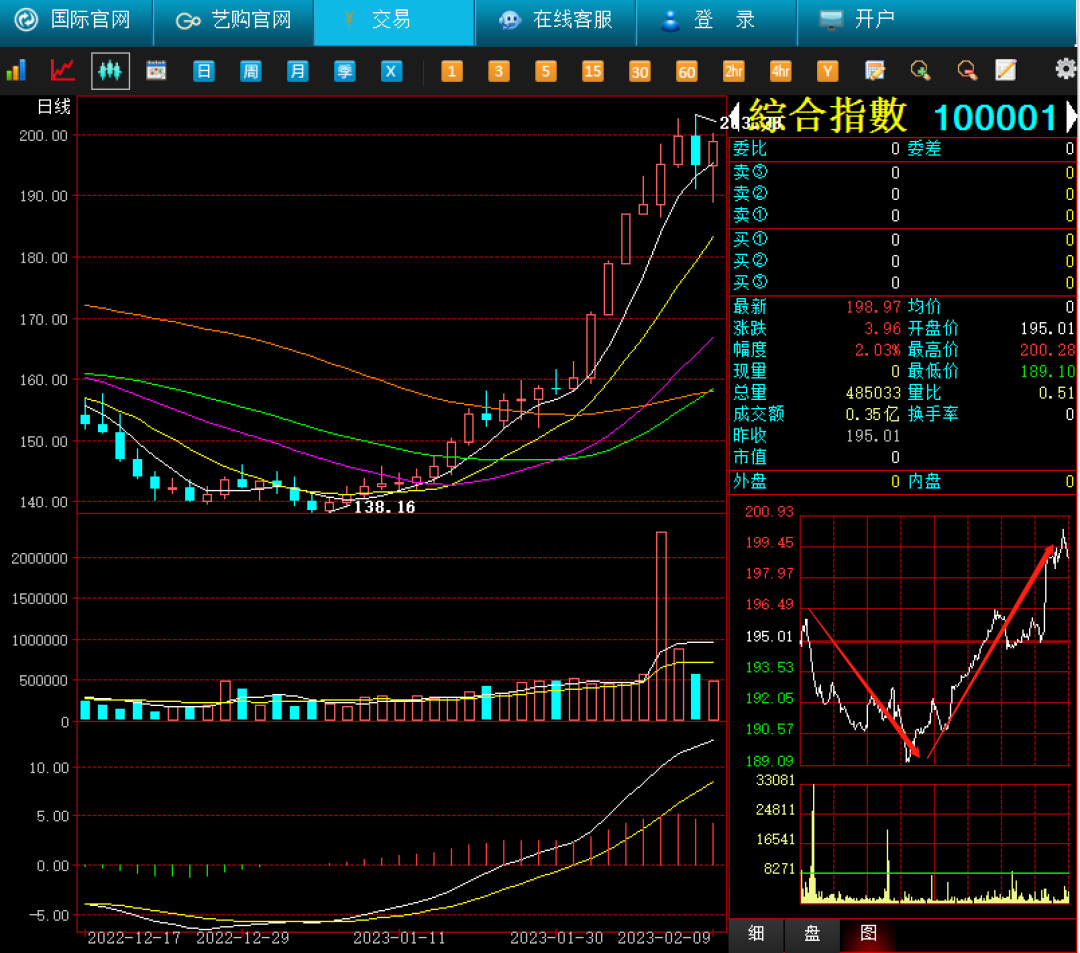Image resolution: width=1080 pixels, height=953 pixels.
Task: Select the 2hr interval icon
Action: click(x=734, y=71)
